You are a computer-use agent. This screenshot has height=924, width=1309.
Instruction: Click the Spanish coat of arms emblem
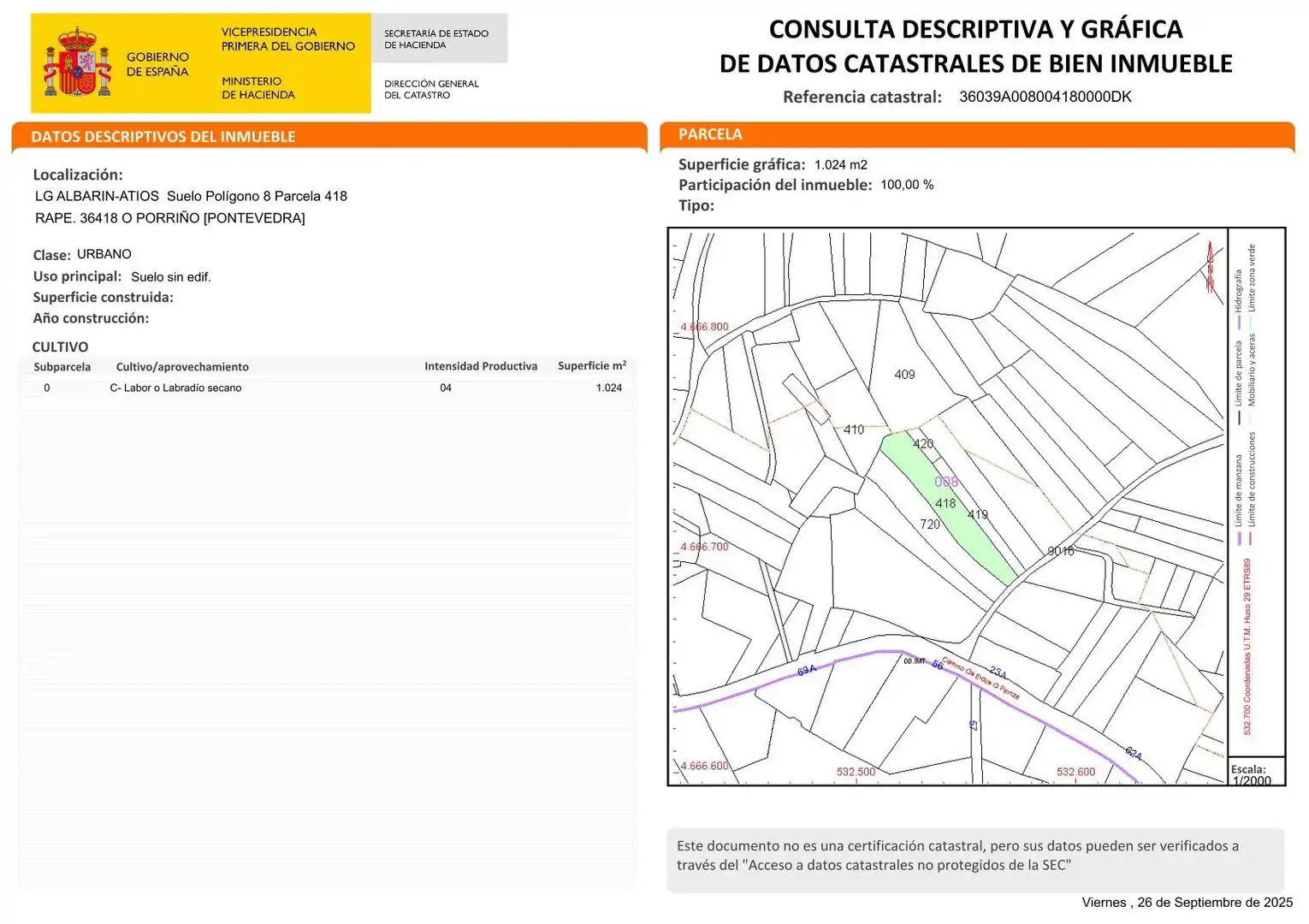point(78,62)
